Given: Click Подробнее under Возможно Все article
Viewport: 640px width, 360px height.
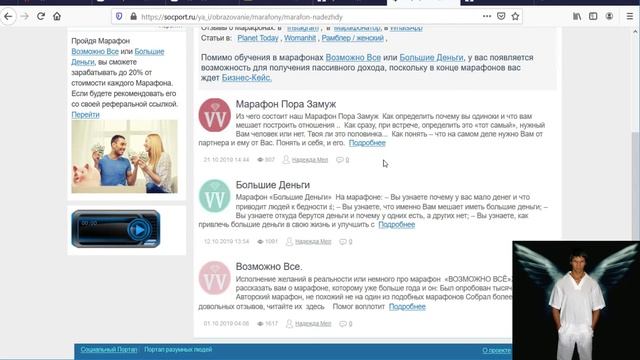Looking at the screenshot, I should [407, 307].
